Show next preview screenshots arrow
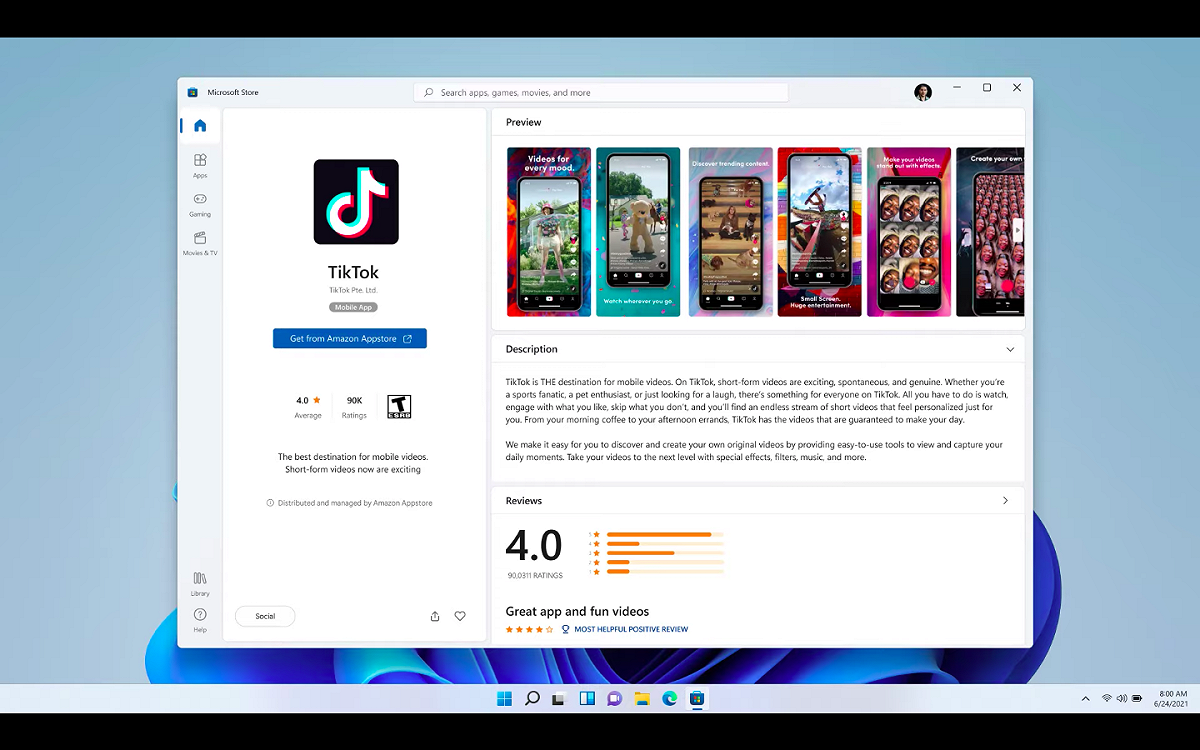 pos(1018,230)
